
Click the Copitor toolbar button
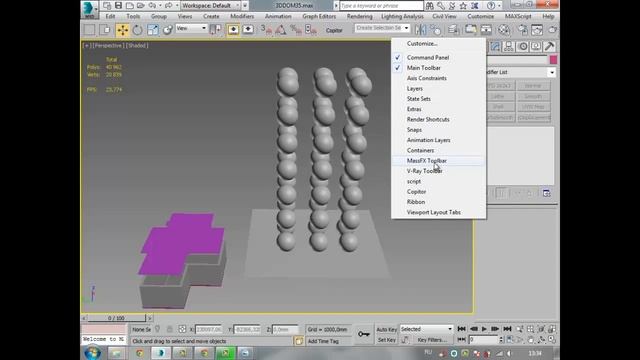pos(334,30)
